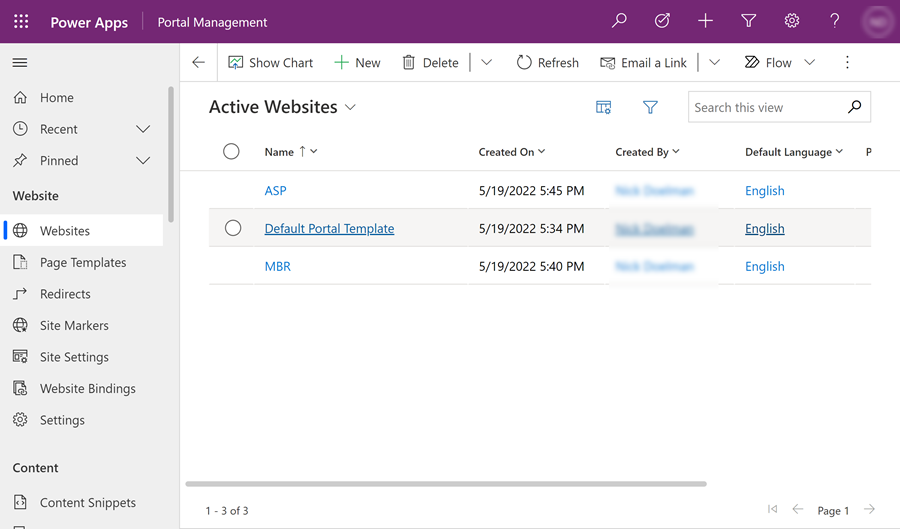Click English link in the MBR row

(x=765, y=266)
